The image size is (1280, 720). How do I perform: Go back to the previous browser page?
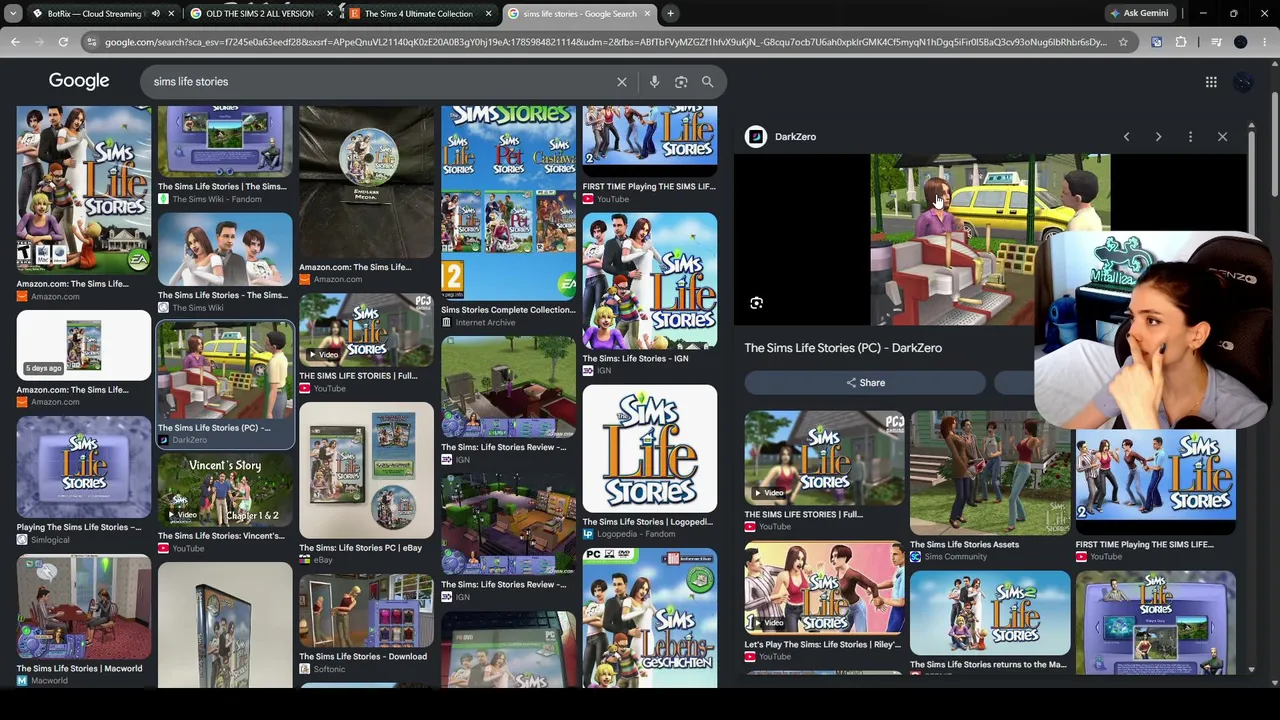[x=15, y=42]
